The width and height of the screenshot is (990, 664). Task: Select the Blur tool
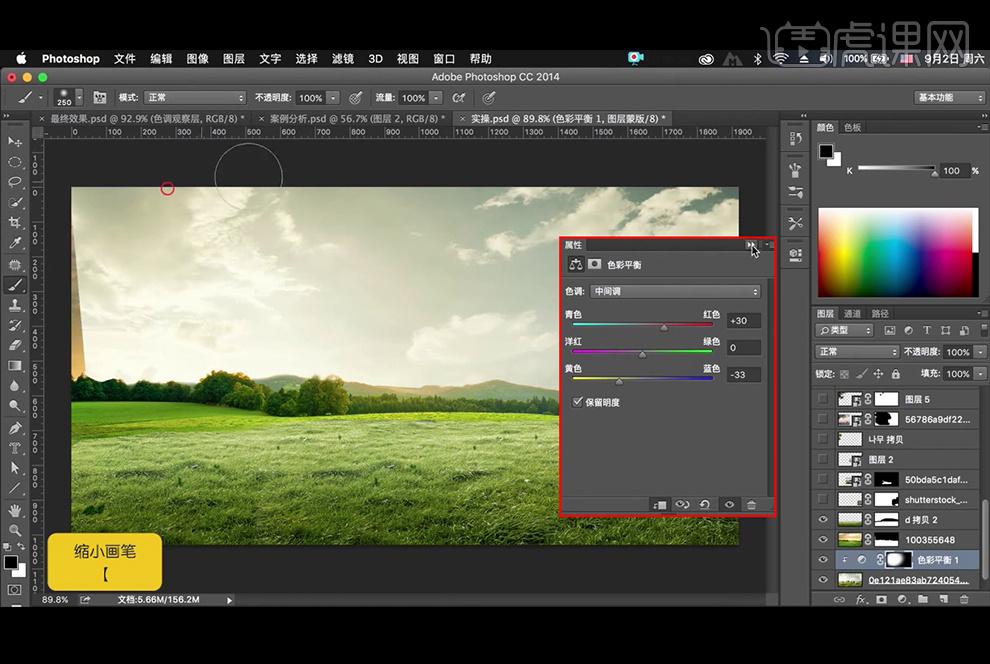click(15, 386)
